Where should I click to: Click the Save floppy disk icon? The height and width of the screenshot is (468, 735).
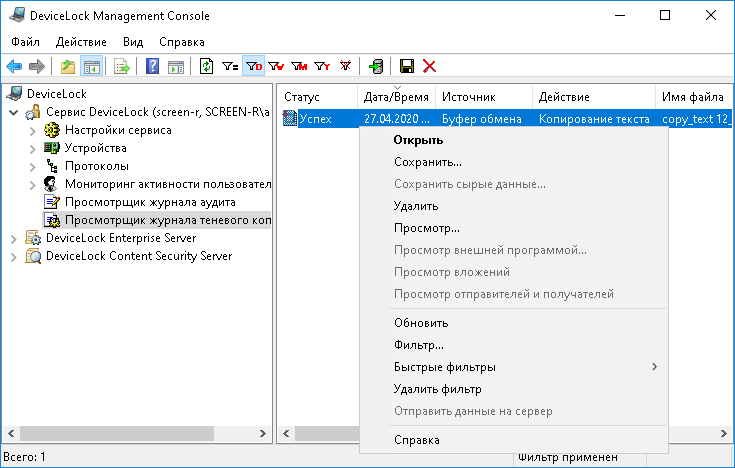coord(407,66)
